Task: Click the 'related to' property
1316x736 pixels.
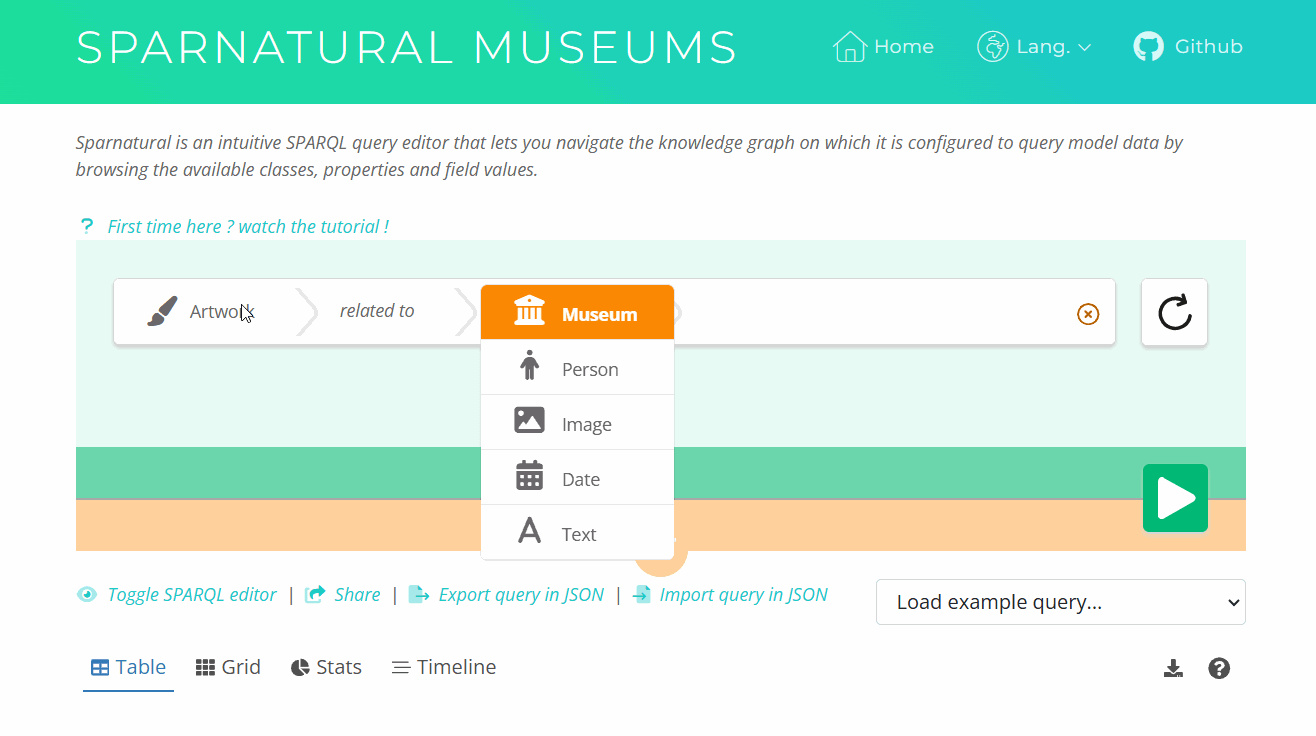Action: [x=377, y=311]
